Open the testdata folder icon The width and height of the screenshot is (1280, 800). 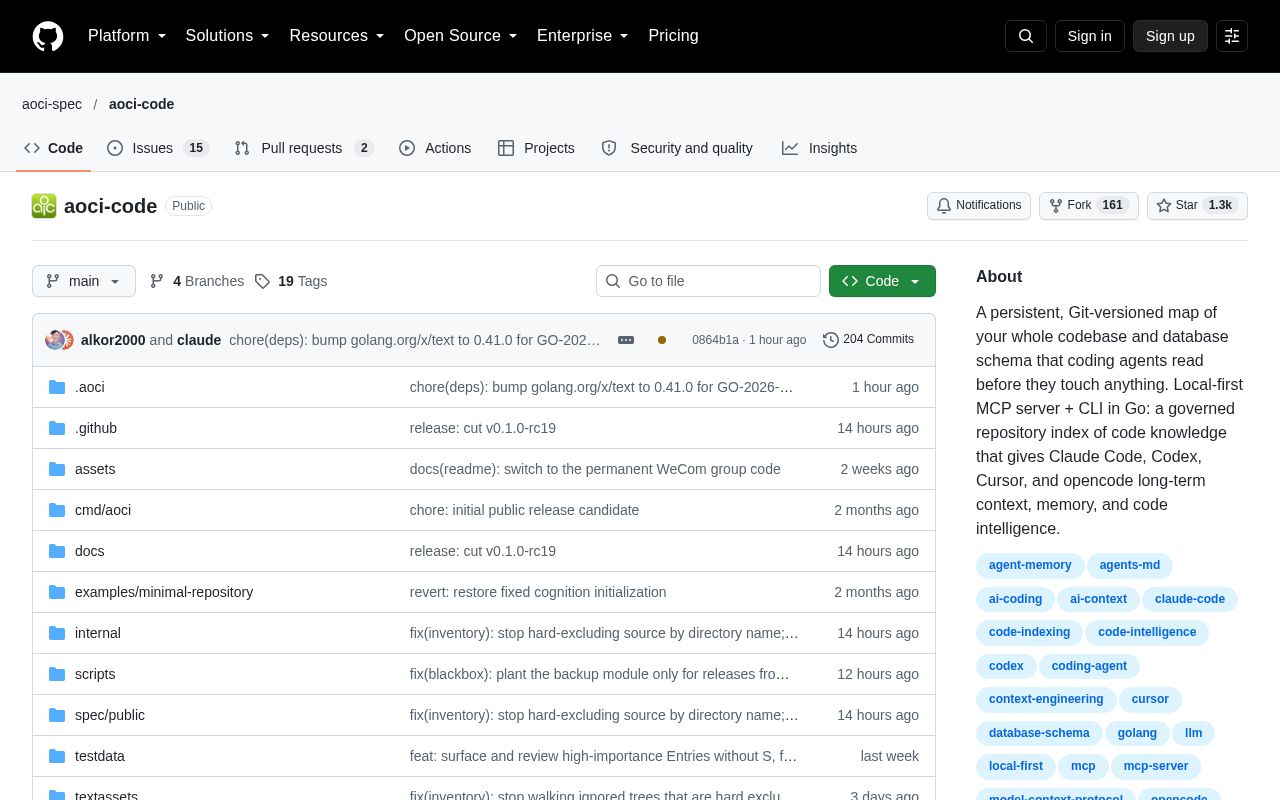(57, 756)
